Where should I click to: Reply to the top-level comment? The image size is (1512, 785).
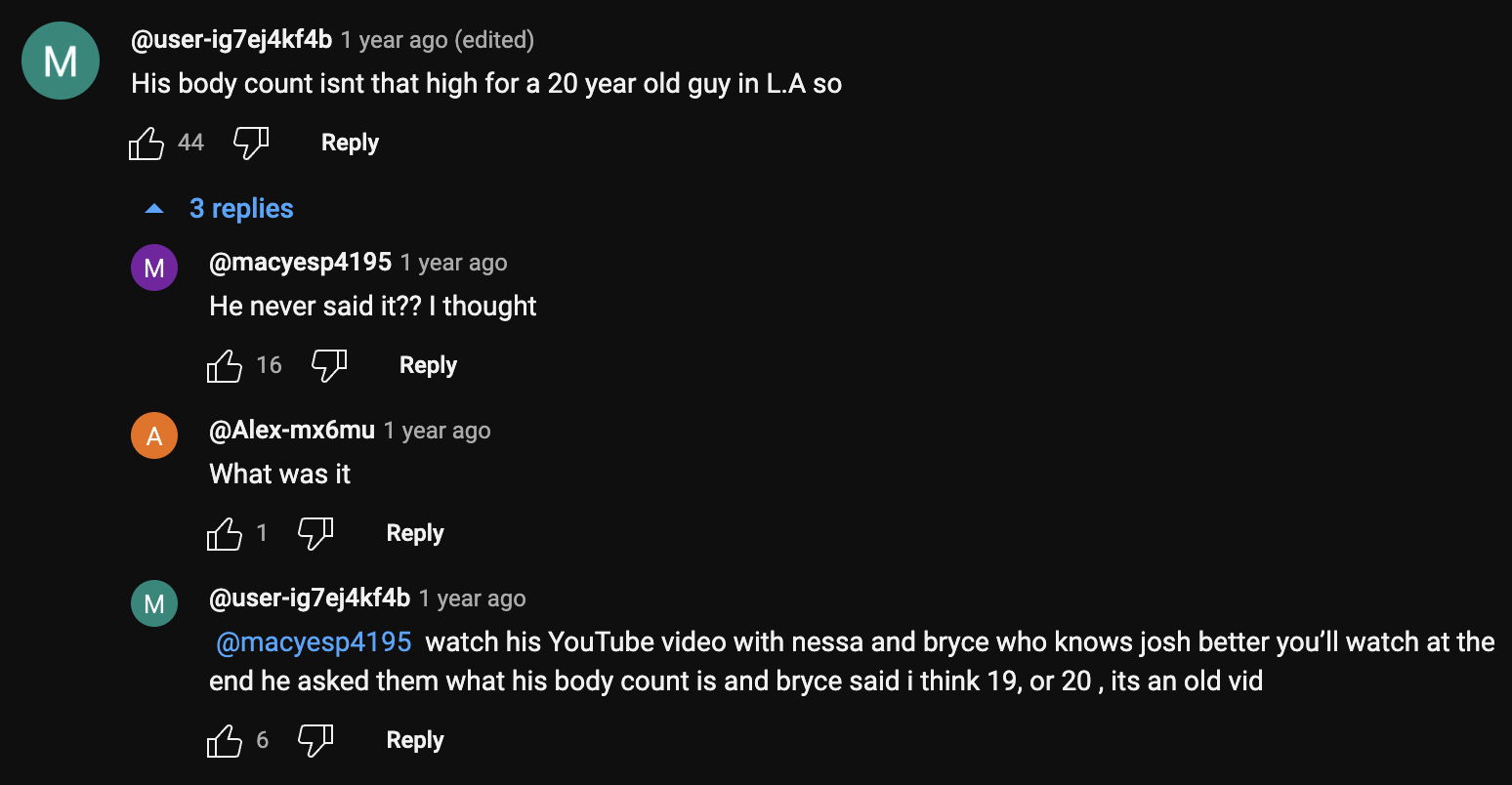[350, 143]
